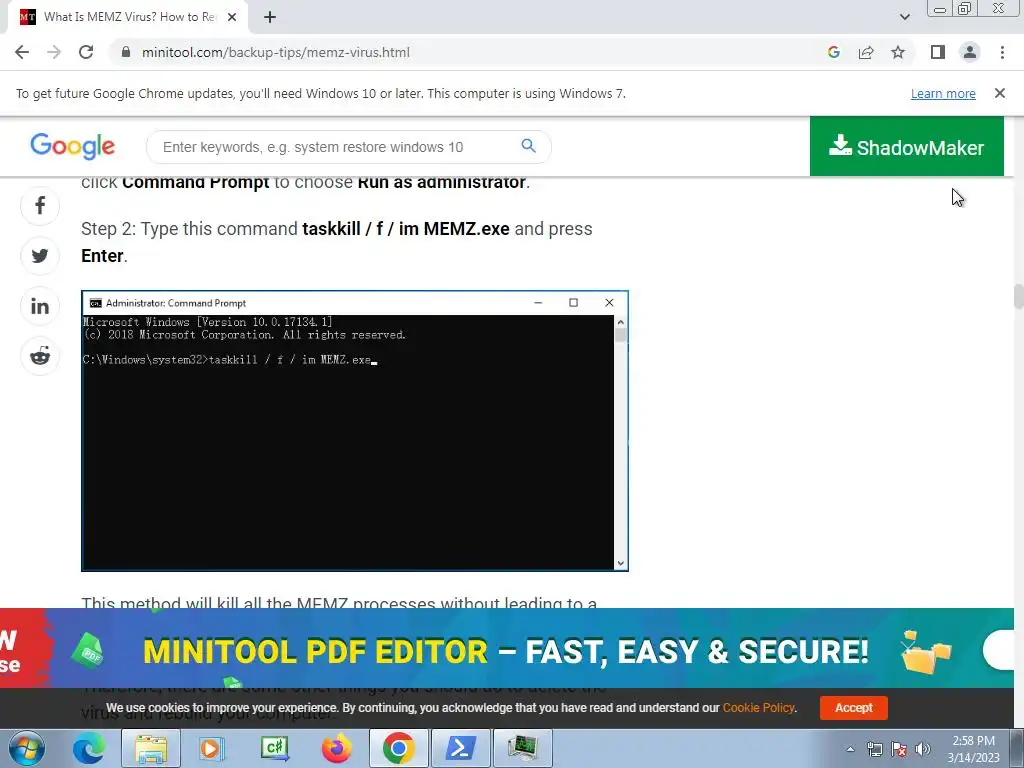
Task: Accept the cookie policy
Action: click(854, 708)
